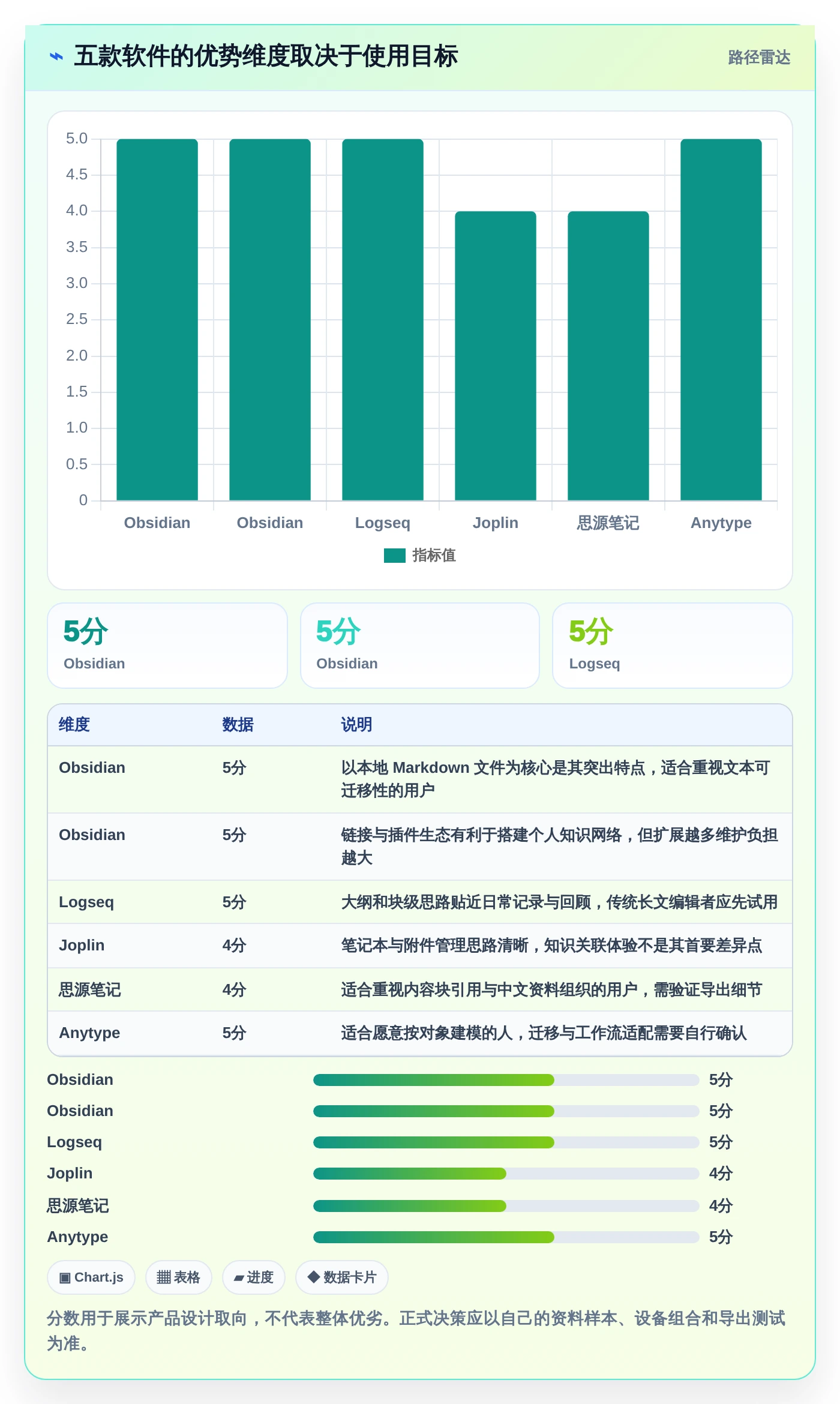Viewport: 840px width, 1404px height.
Task: Click the 思源笔记 progress bar
Action: 506,1206
